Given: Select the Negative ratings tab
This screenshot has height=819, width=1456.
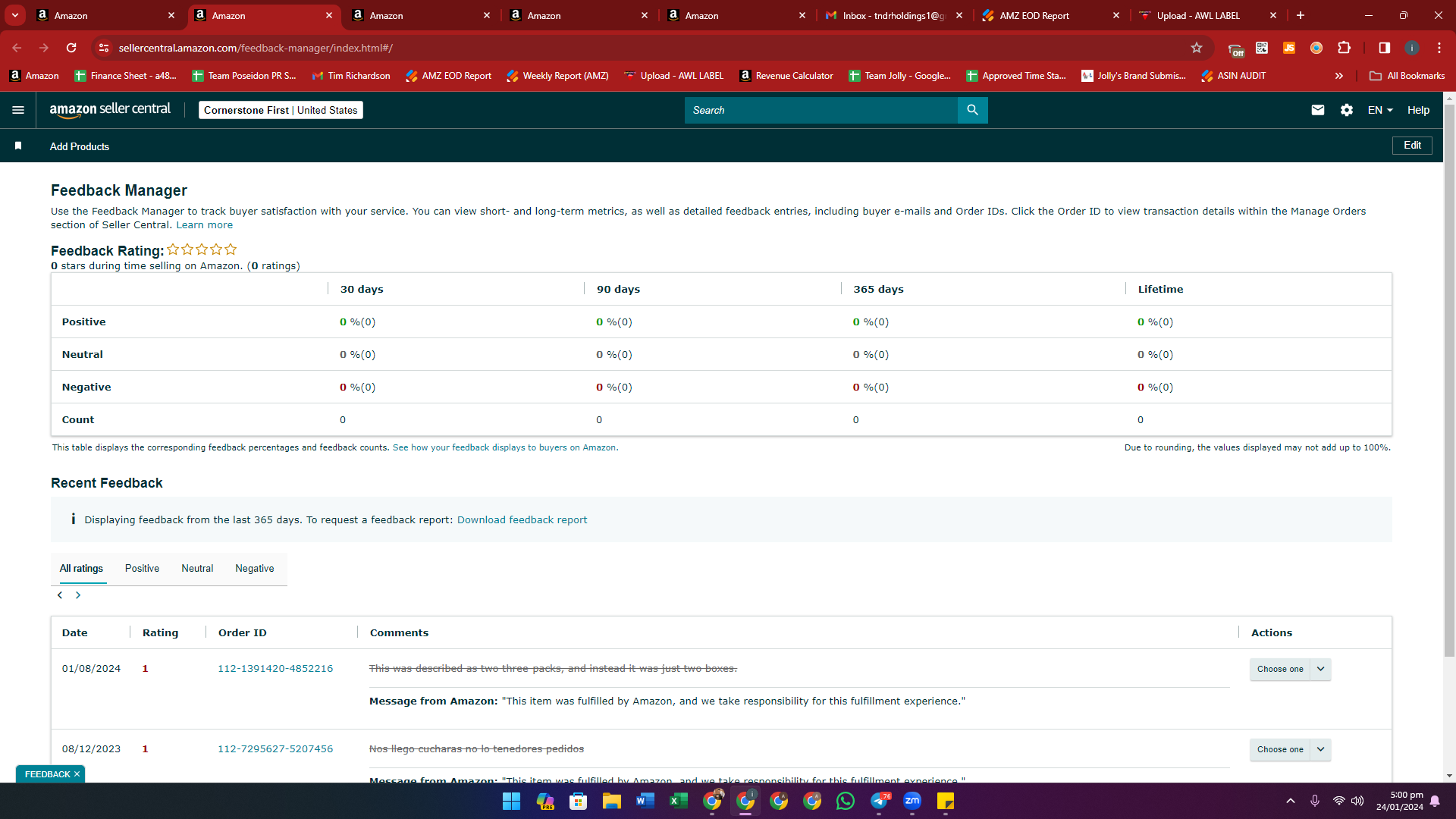Looking at the screenshot, I should [x=255, y=568].
